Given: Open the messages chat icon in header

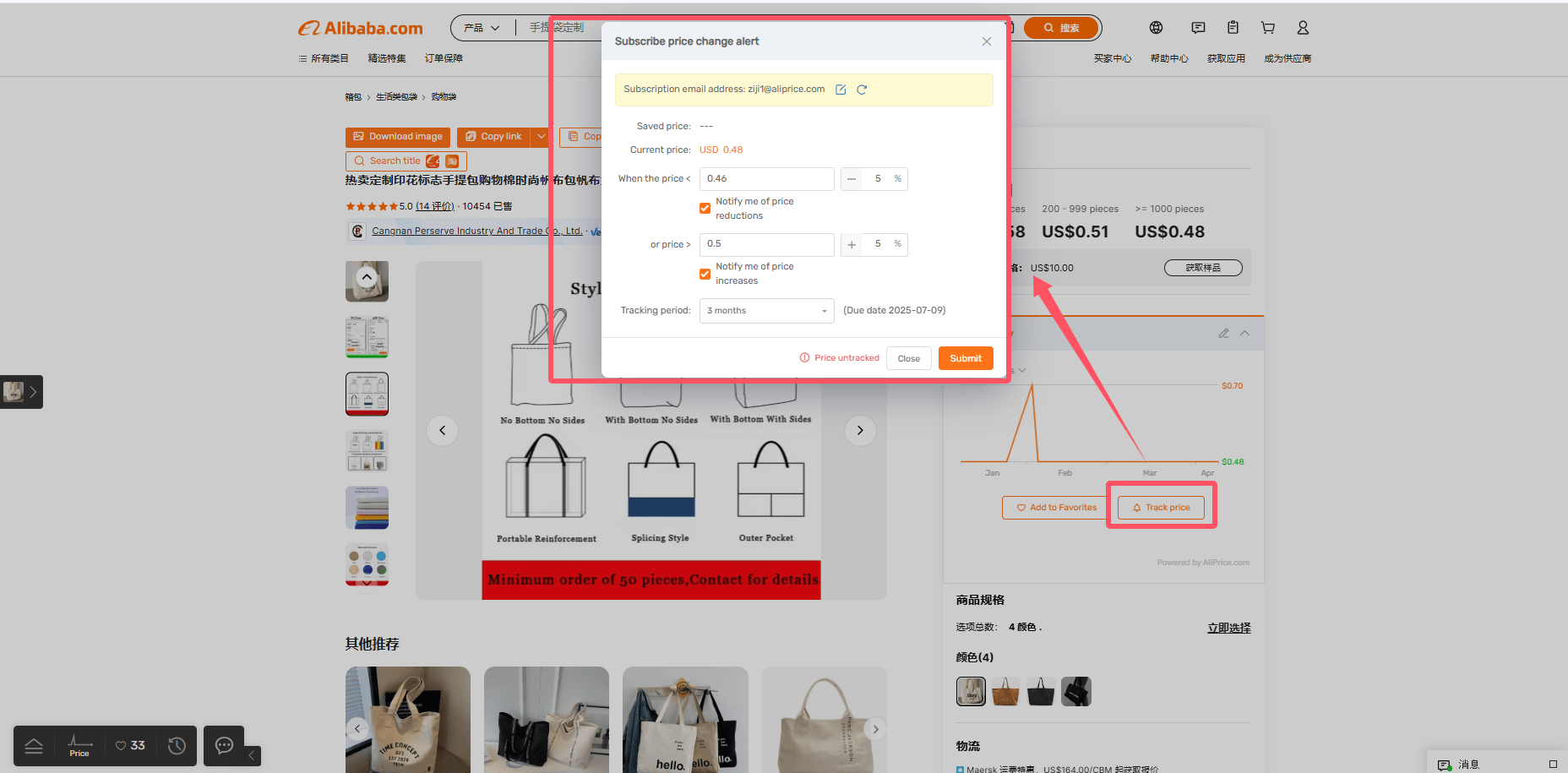Looking at the screenshot, I should coord(1198,28).
